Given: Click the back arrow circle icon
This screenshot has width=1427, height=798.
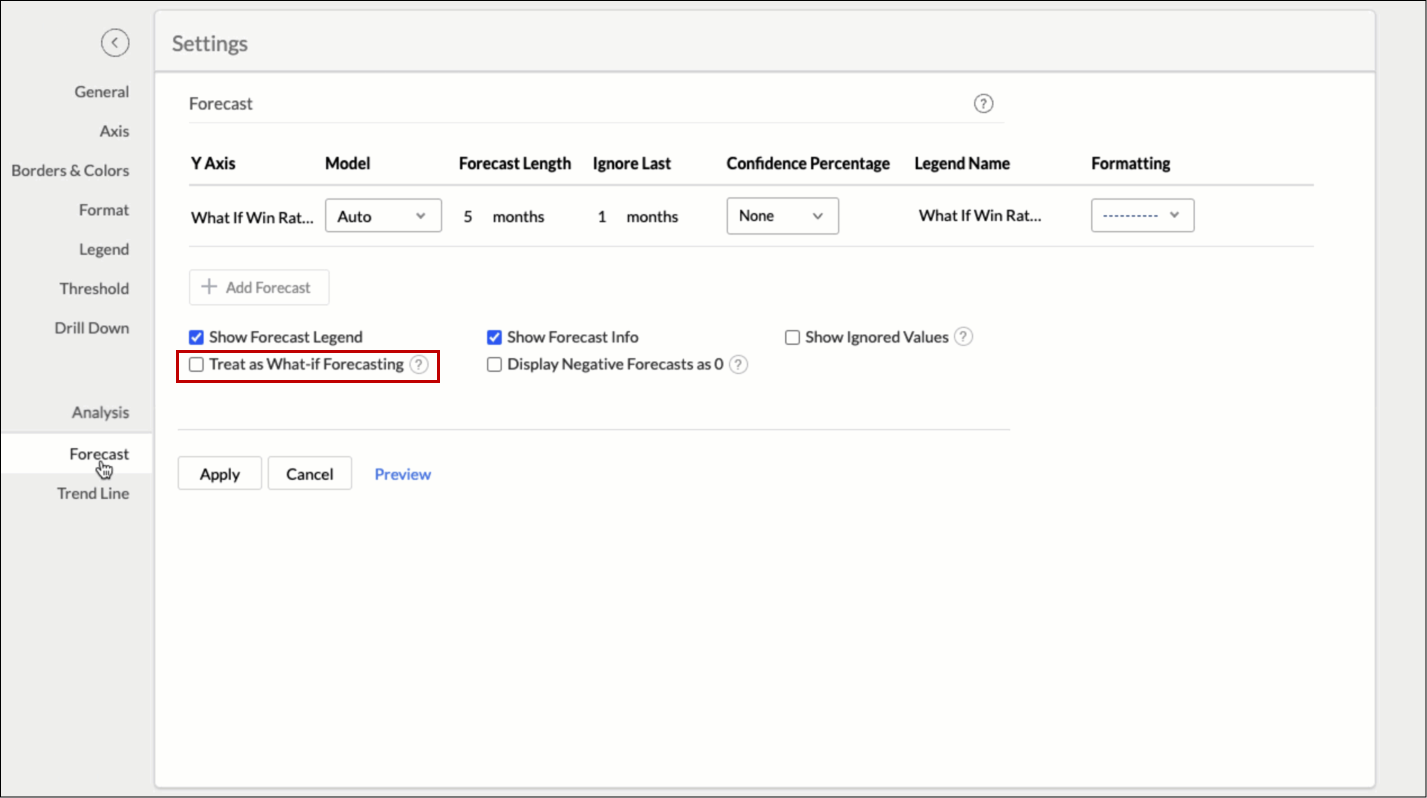Looking at the screenshot, I should point(115,43).
